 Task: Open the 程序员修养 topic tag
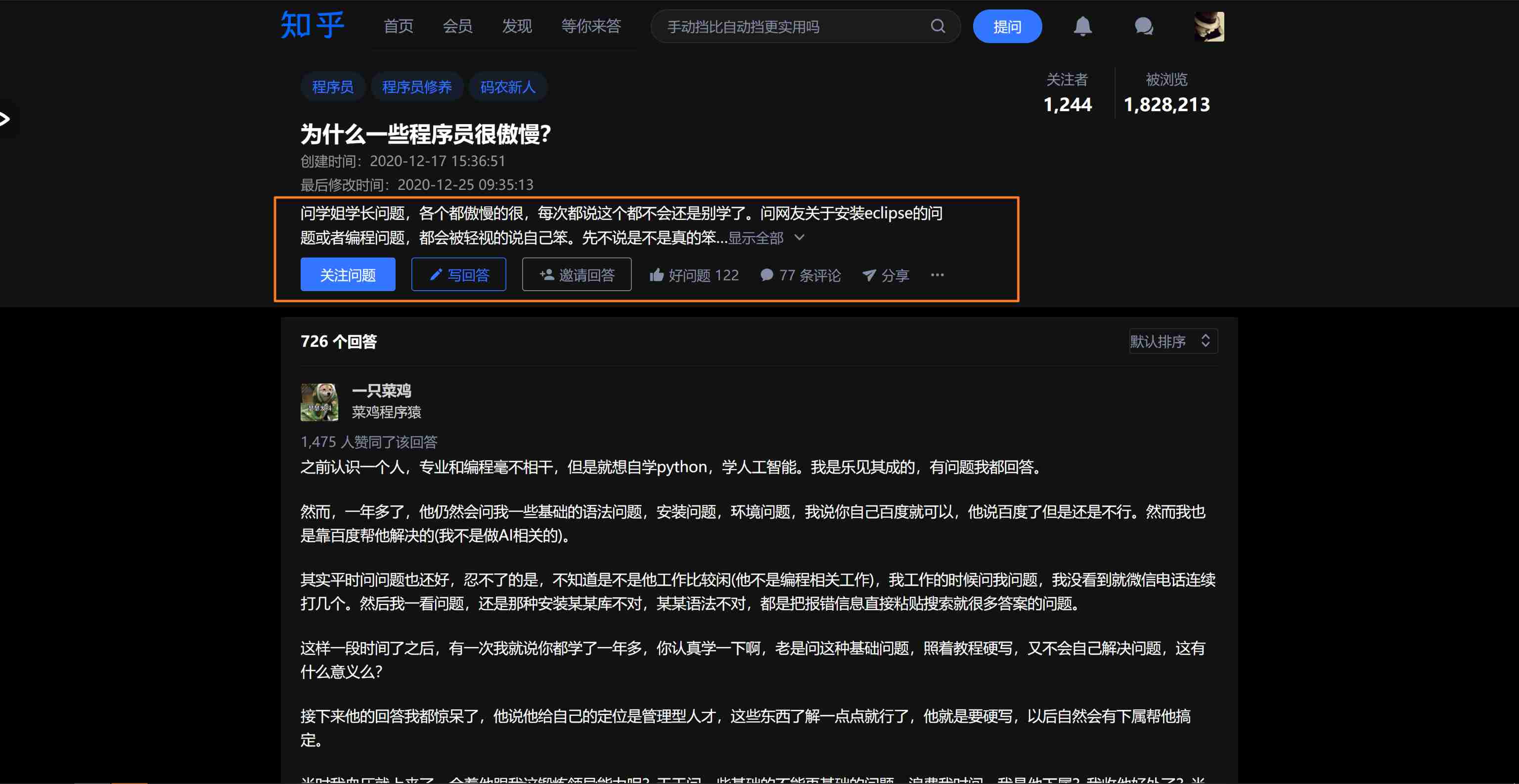(416, 87)
